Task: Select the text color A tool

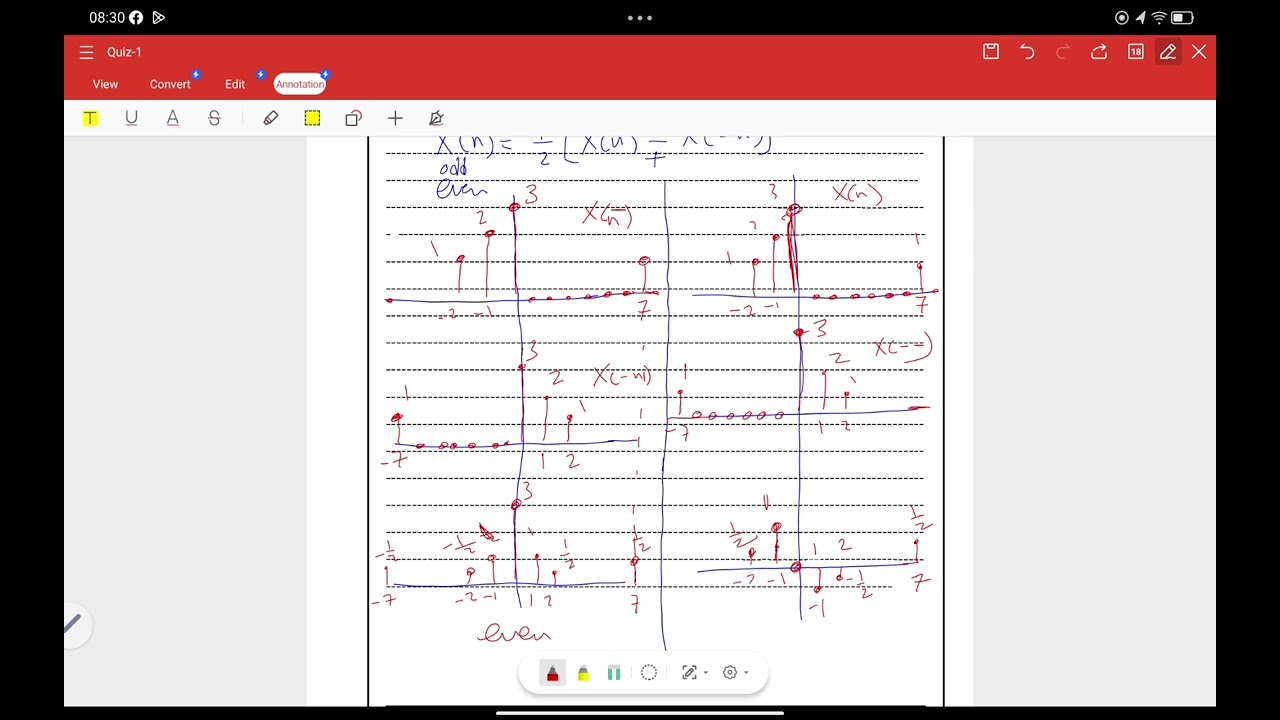Action: coord(172,118)
